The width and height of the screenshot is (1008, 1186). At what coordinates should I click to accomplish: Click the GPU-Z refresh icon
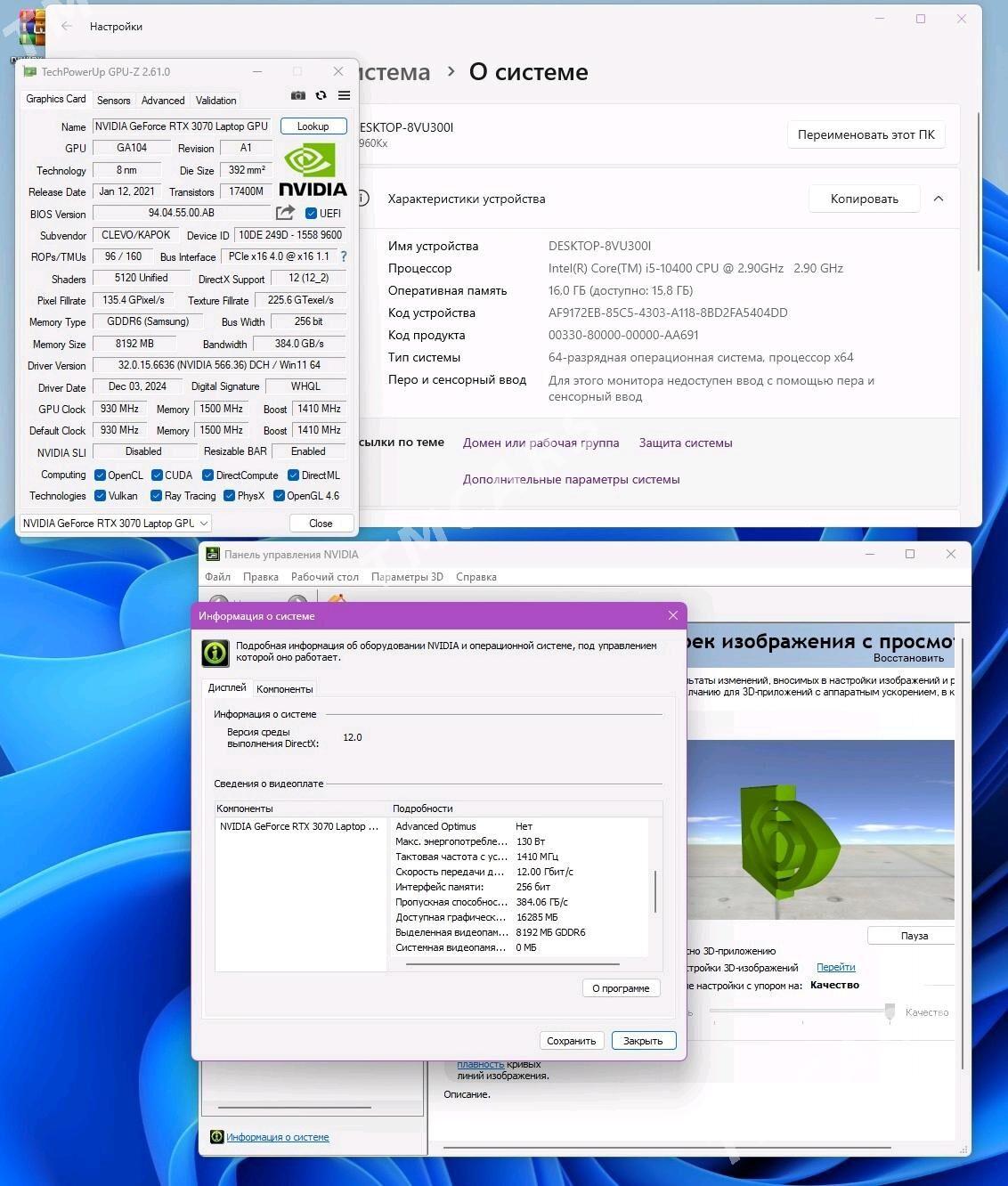[321, 95]
